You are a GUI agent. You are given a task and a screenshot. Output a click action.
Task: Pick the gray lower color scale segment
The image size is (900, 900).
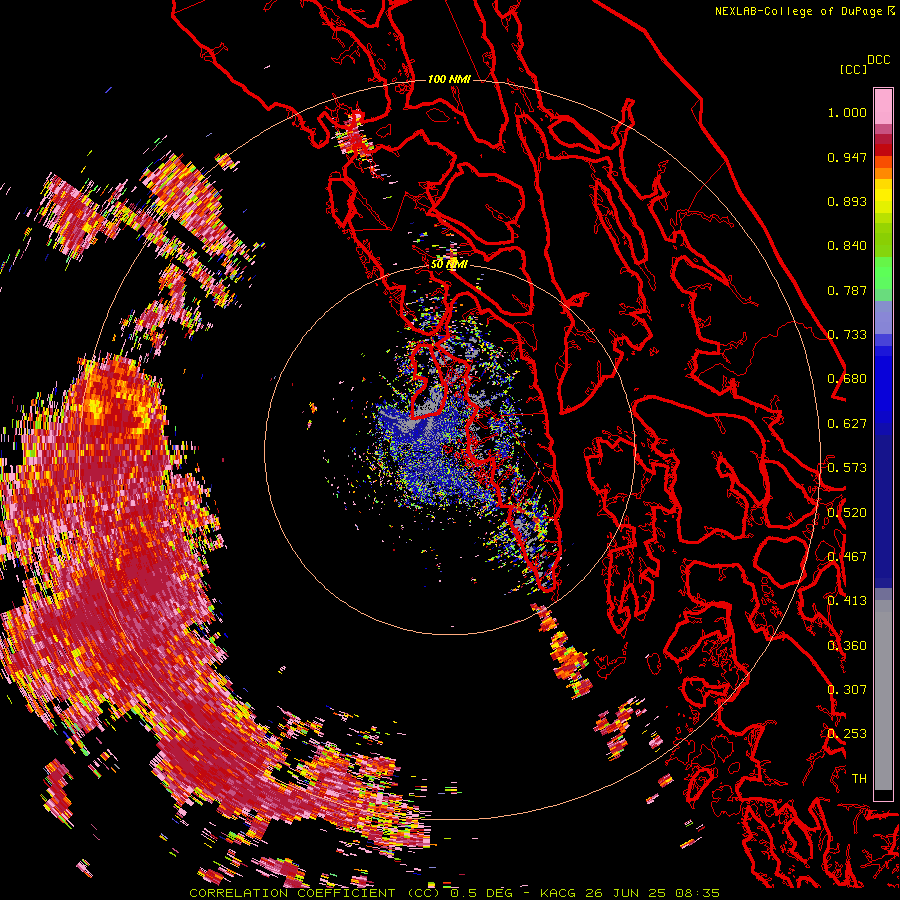[883, 695]
